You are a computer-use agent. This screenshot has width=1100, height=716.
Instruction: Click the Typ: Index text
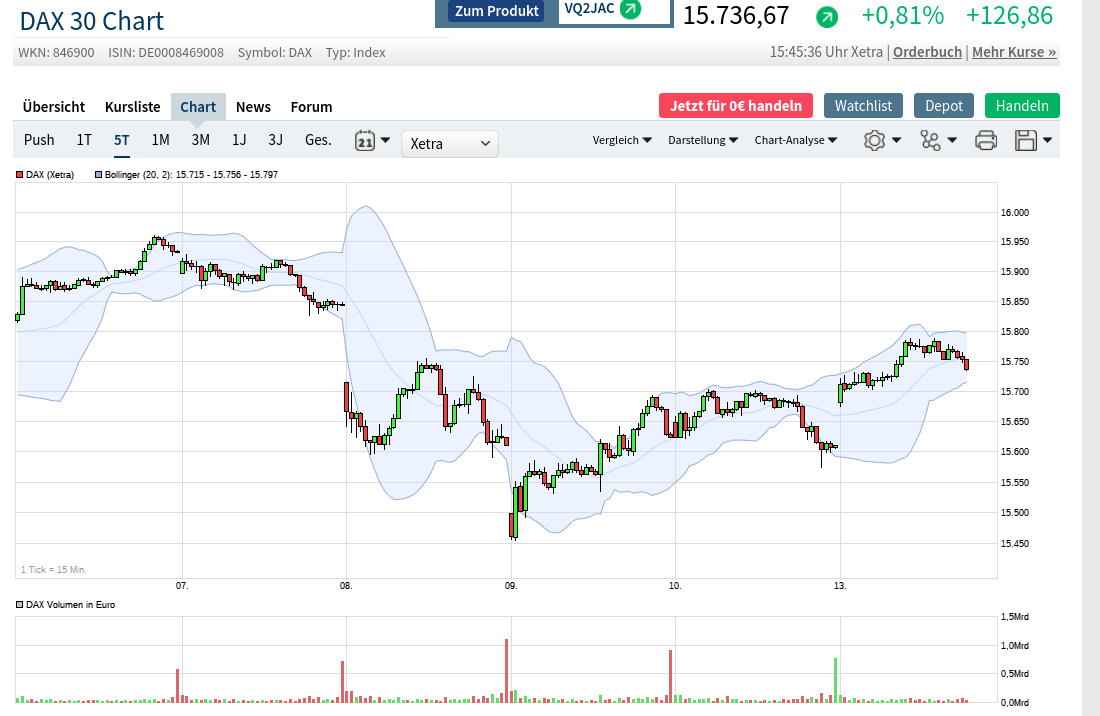[x=355, y=53]
